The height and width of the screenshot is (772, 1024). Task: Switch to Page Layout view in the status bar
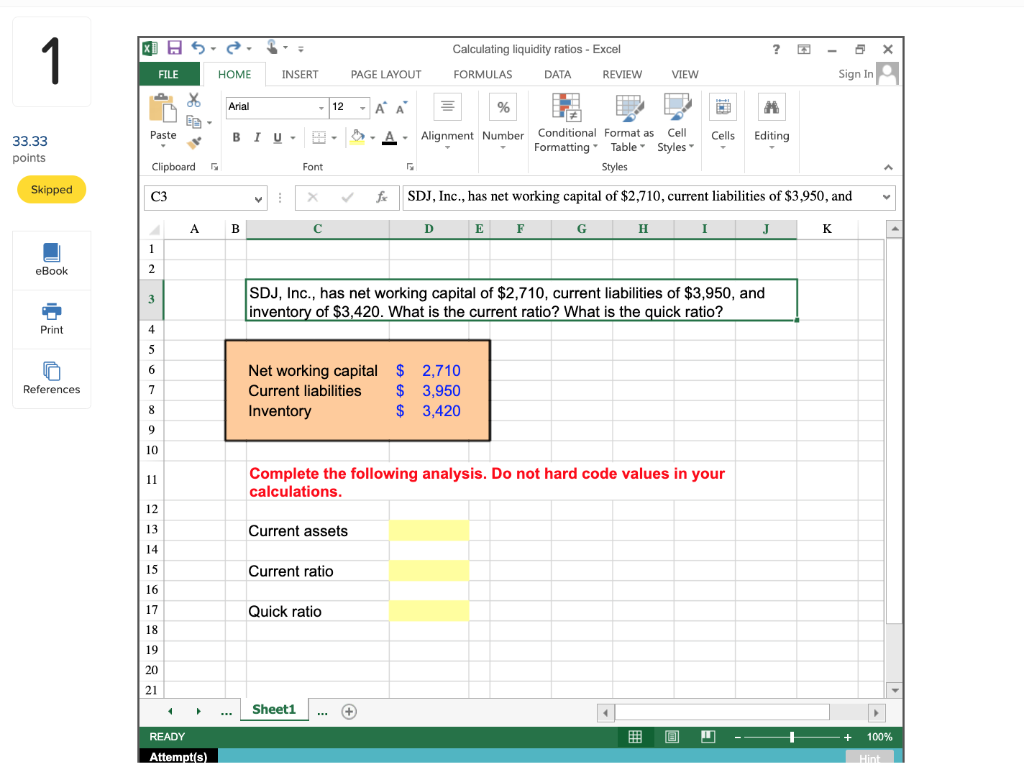[671, 737]
